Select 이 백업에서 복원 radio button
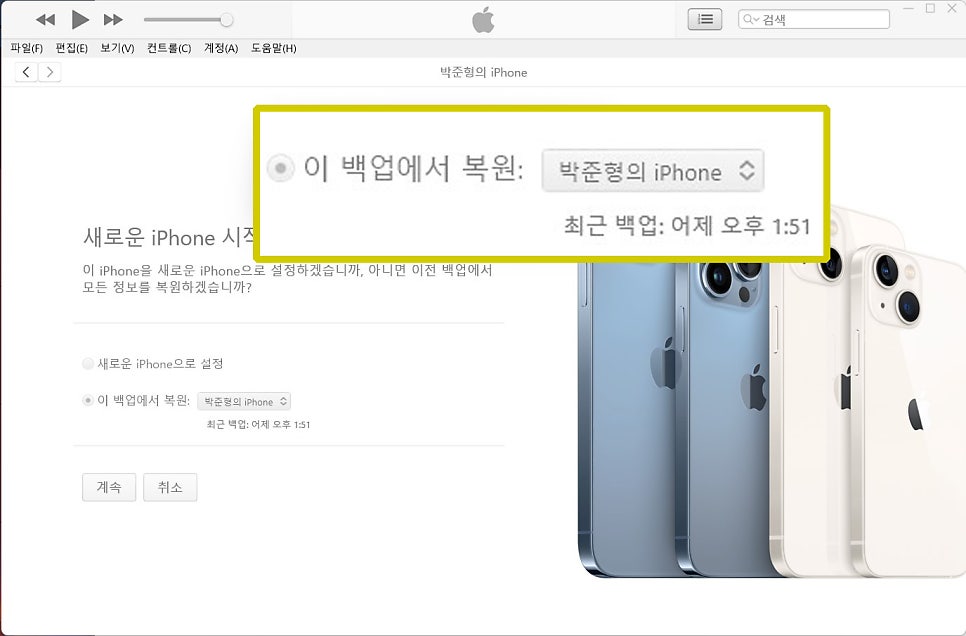Viewport: 966px width, 636px height. (x=88, y=401)
